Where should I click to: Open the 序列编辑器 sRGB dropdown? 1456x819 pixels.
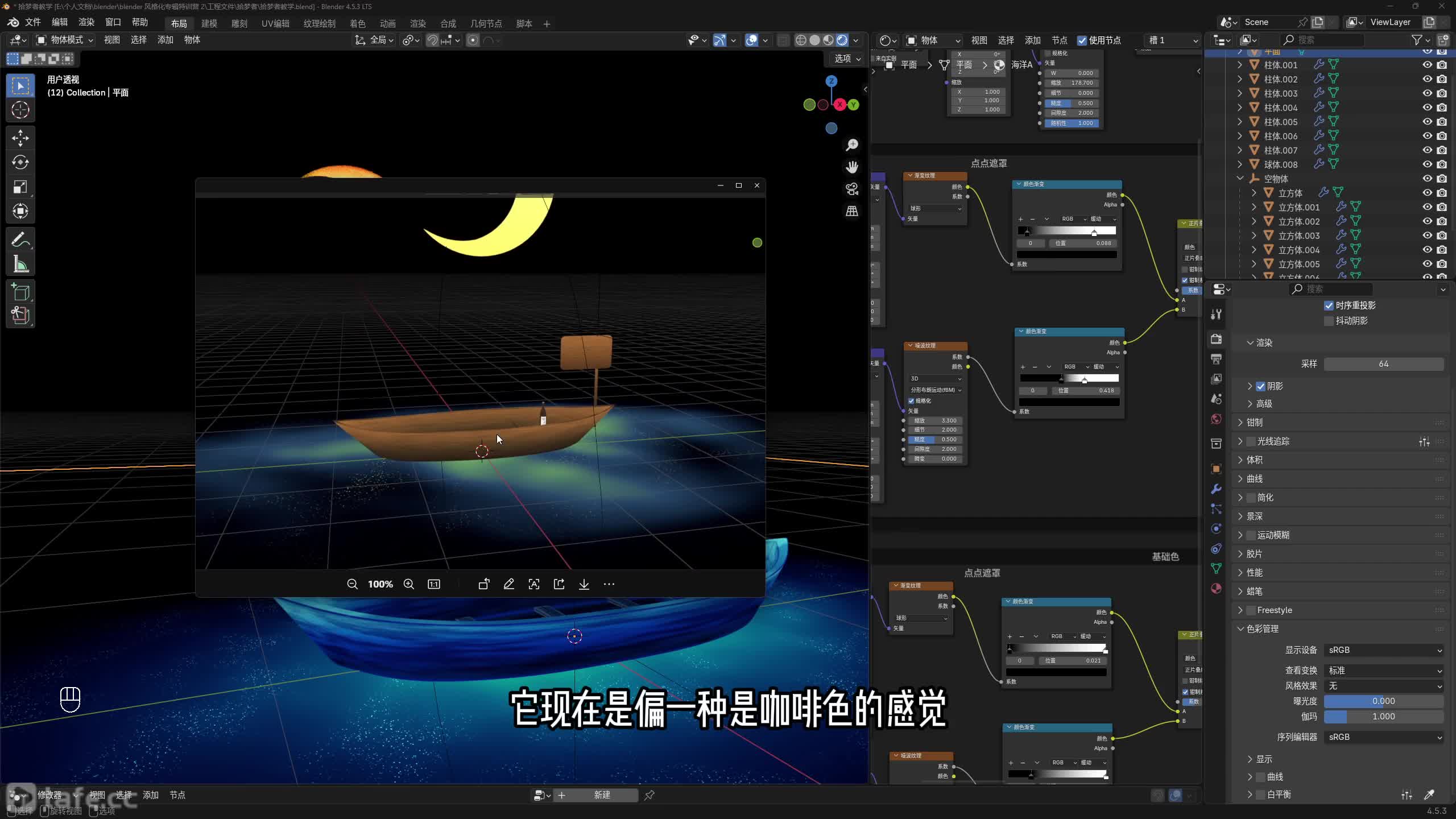pos(1384,737)
